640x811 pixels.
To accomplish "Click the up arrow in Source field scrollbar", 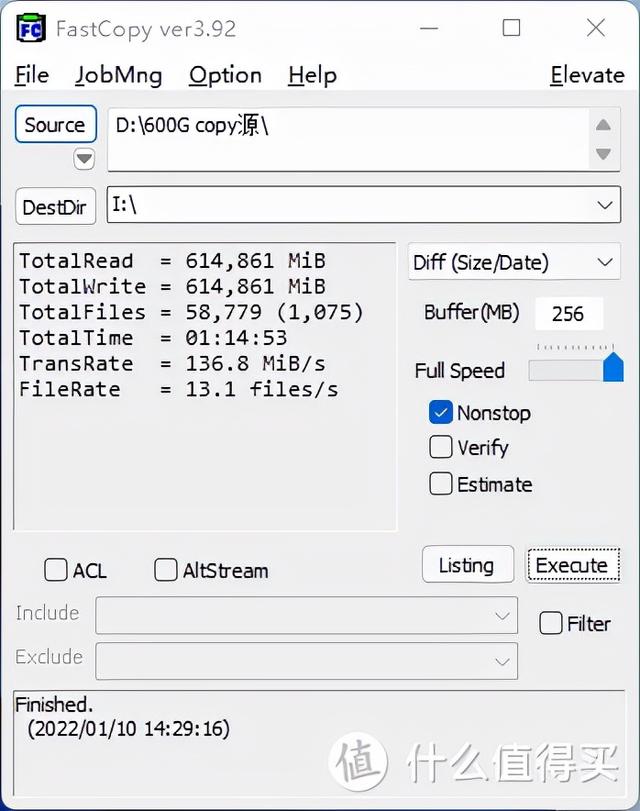I will [x=603, y=125].
